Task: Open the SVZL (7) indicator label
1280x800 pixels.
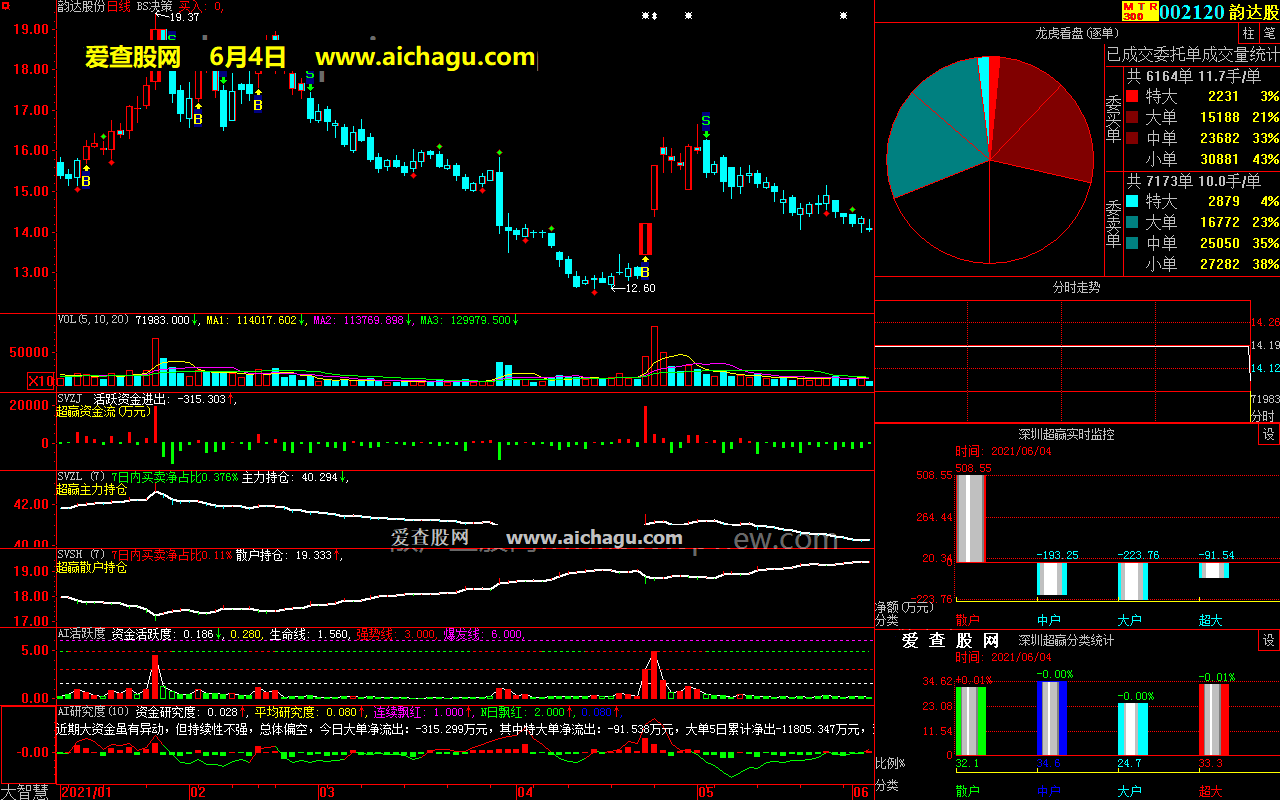Action: [81, 478]
